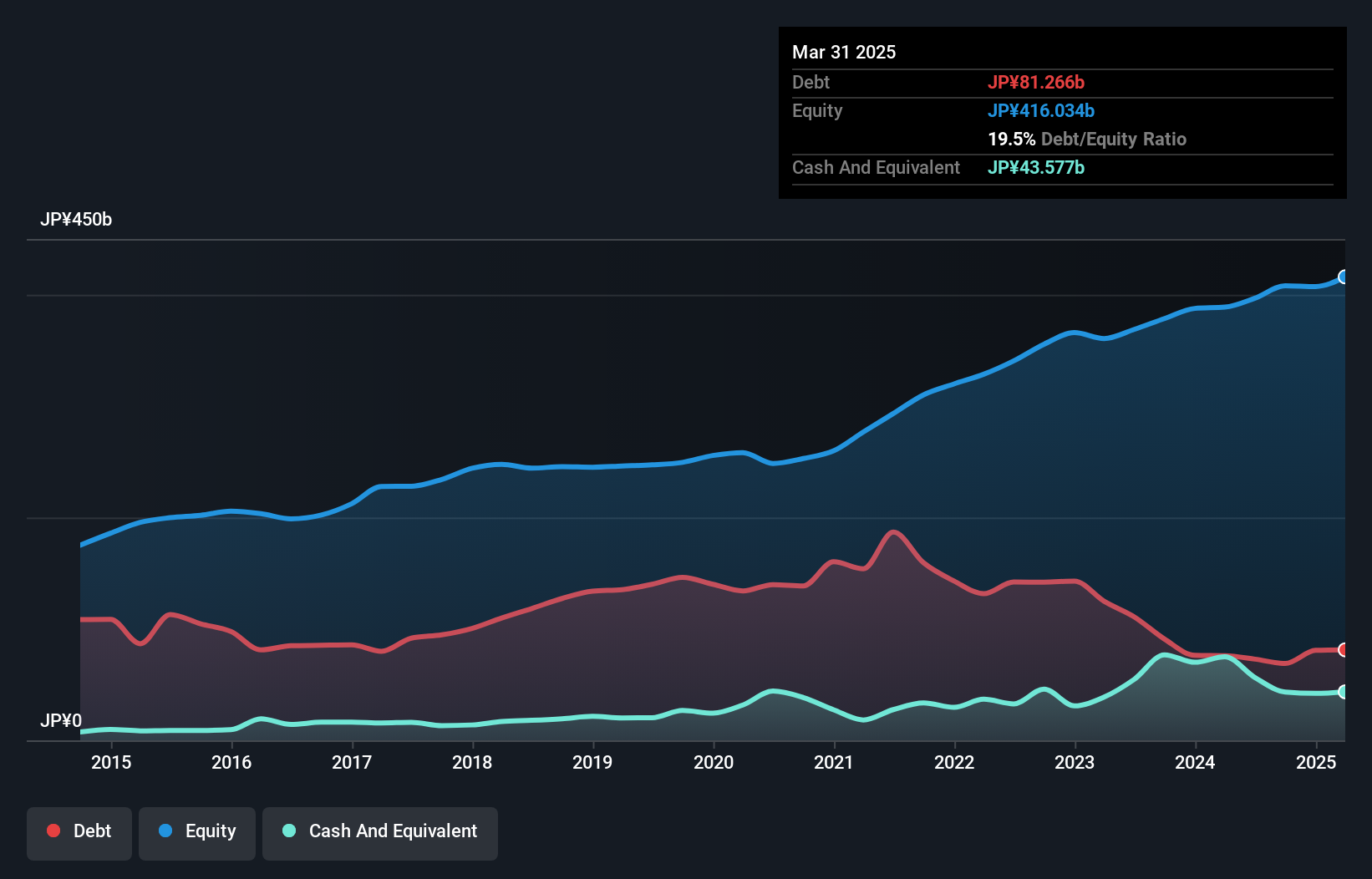
Task: Click the blue Equity legend dot
Action: tap(165, 831)
